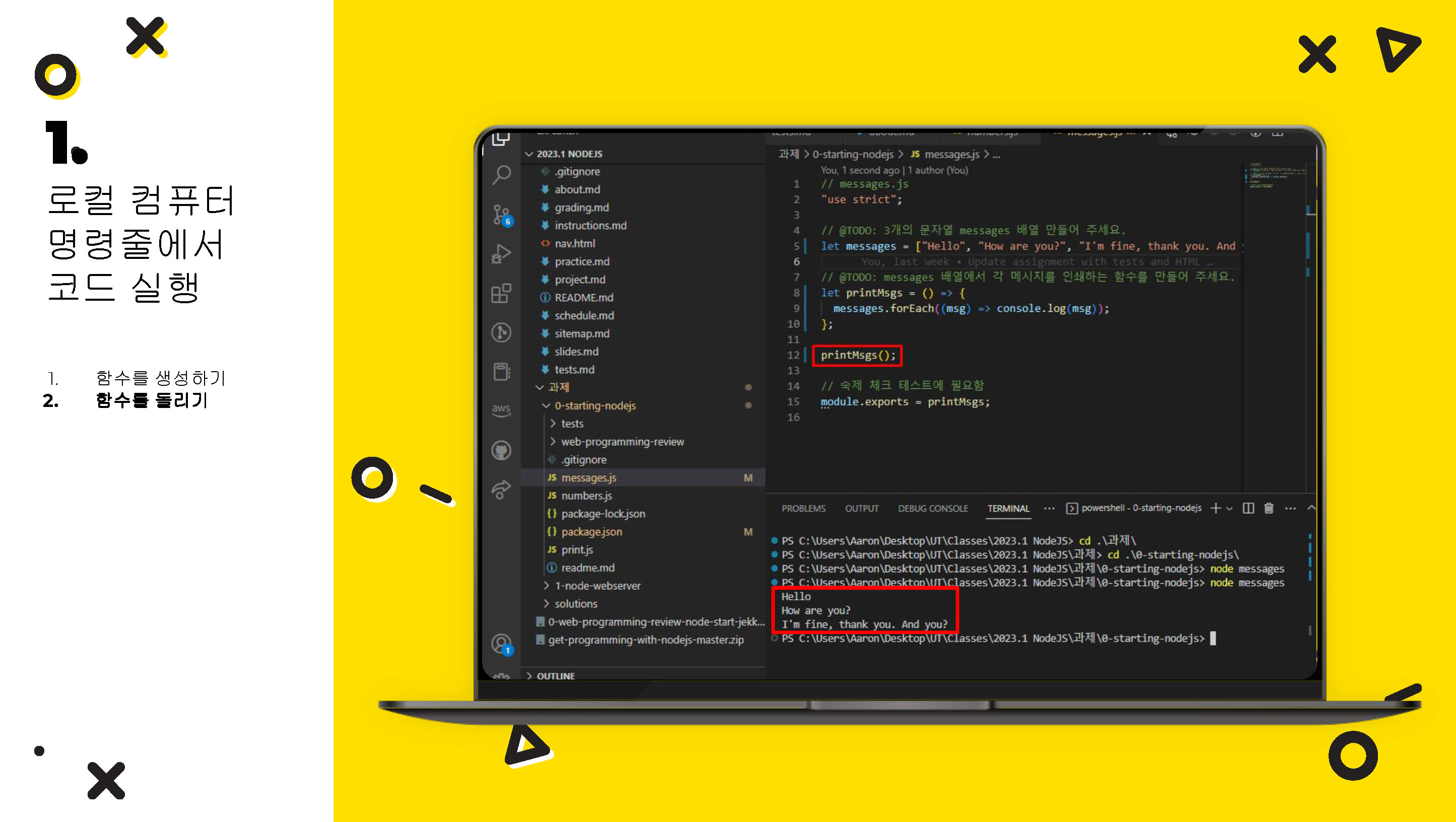Image resolution: width=1456 pixels, height=822 pixels.
Task: Open Source Control view with 6 badge
Action: (501, 215)
